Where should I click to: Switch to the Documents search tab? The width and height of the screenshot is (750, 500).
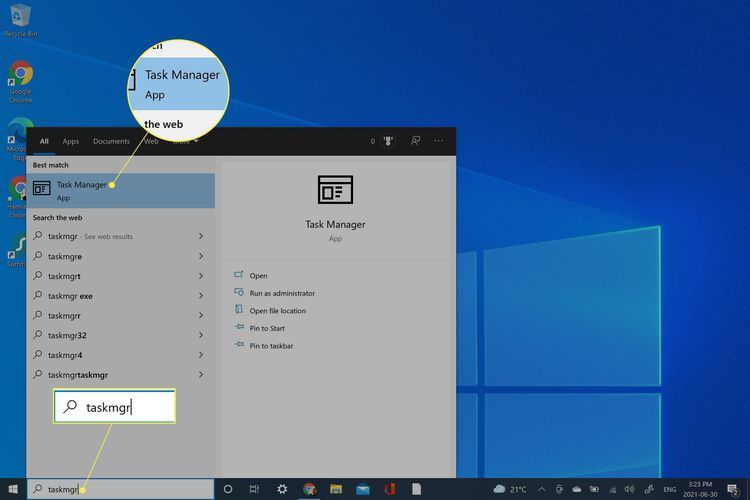111,141
